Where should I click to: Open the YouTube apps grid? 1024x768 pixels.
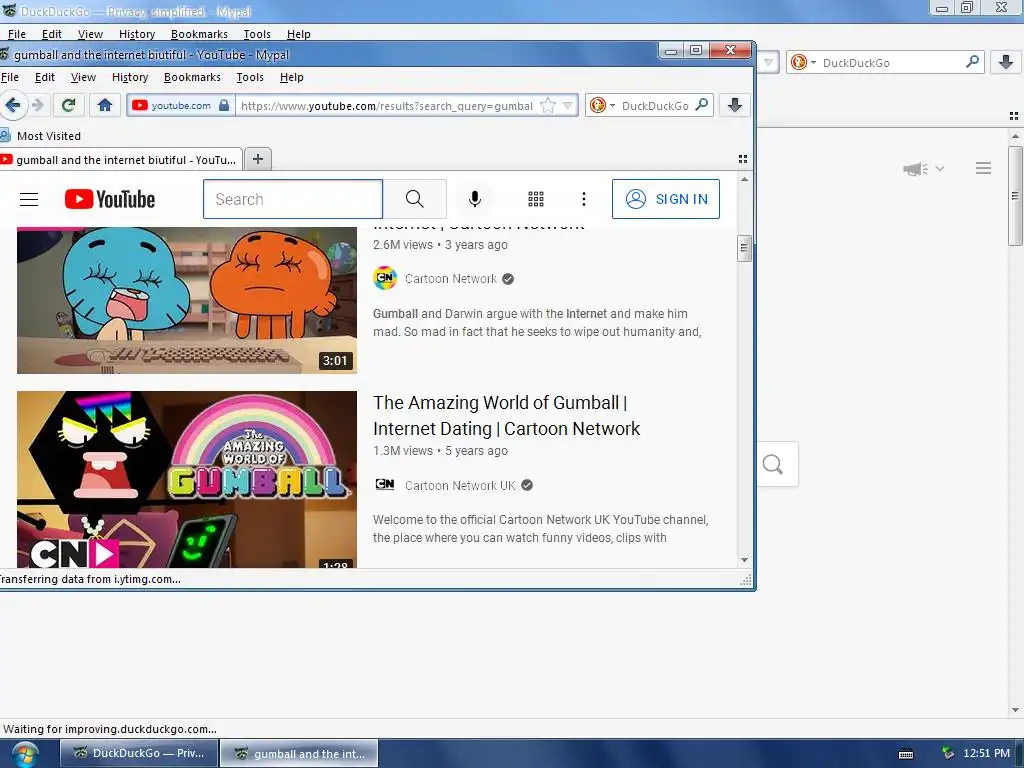[536, 199]
